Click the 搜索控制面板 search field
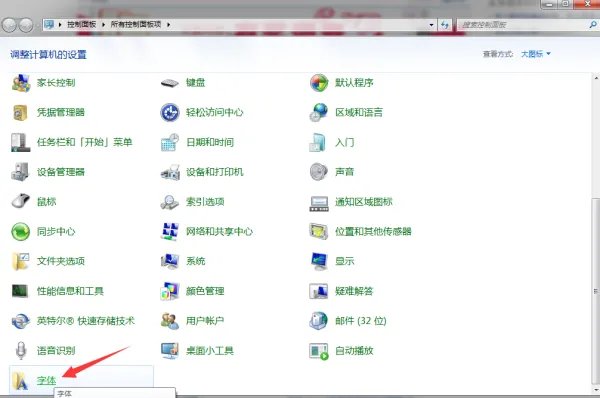The height and width of the screenshot is (398, 600). click(x=527, y=25)
